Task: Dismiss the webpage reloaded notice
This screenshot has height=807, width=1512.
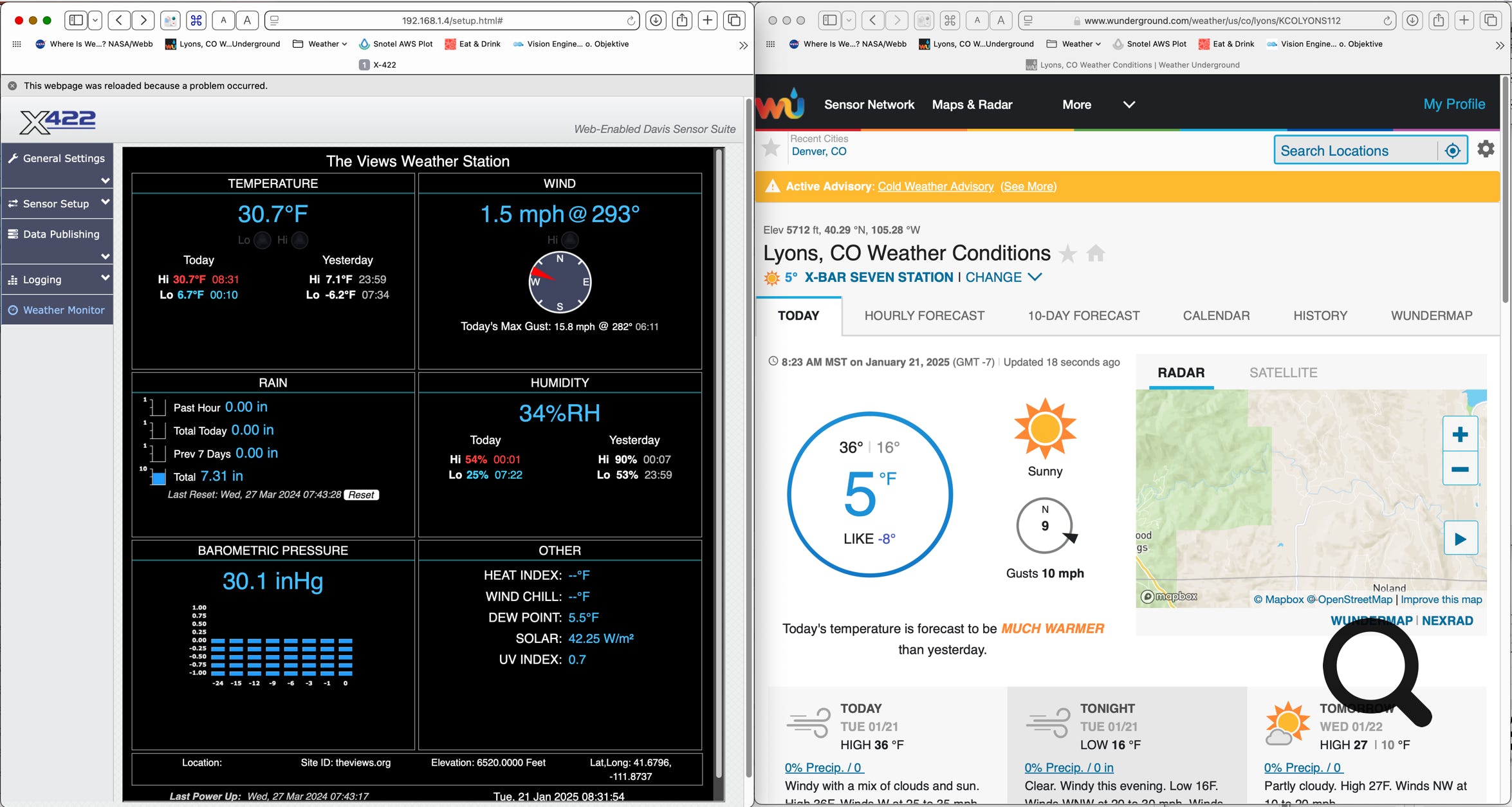Action: tap(12, 86)
